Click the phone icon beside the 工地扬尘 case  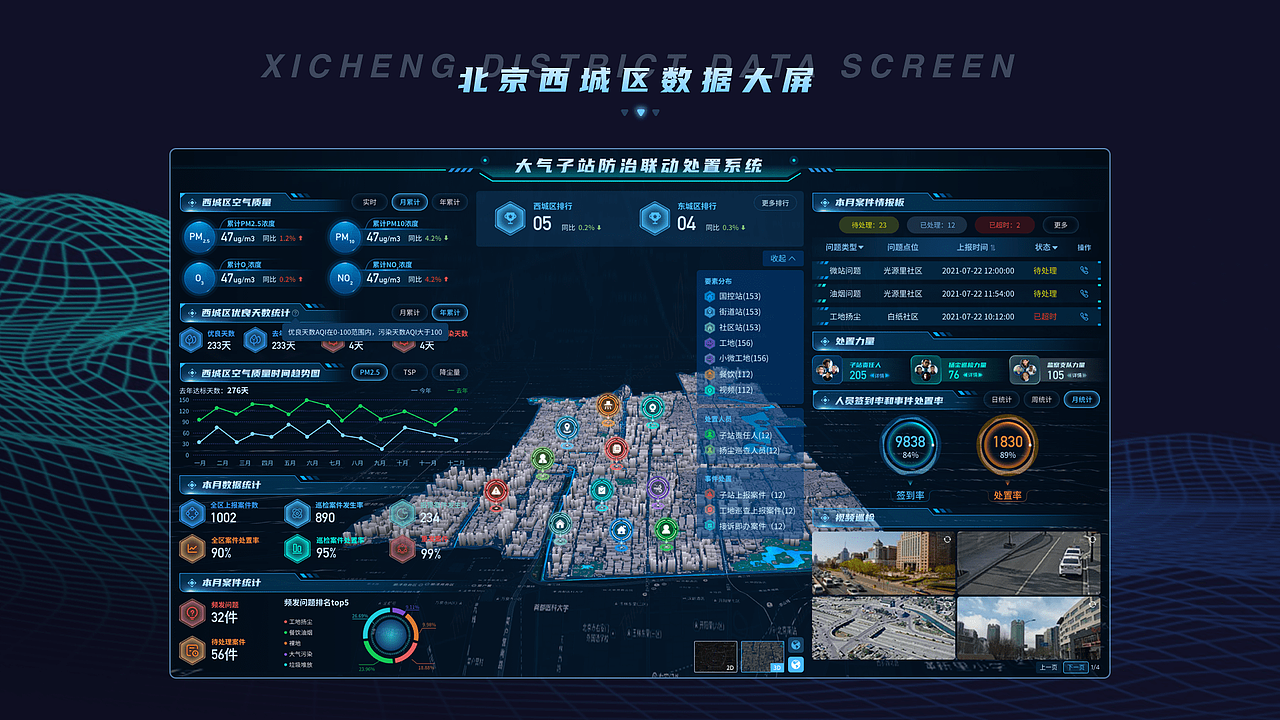pyautogui.click(x=1084, y=317)
